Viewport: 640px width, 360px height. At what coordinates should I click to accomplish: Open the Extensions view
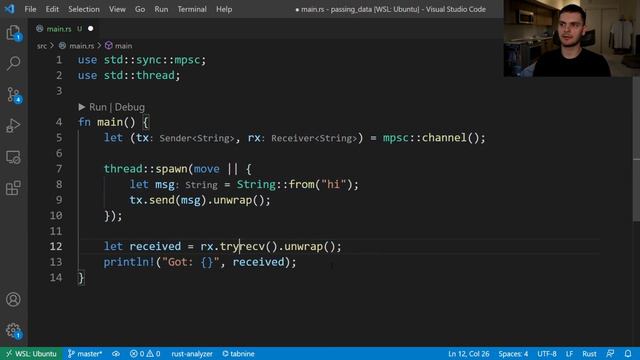point(13,188)
